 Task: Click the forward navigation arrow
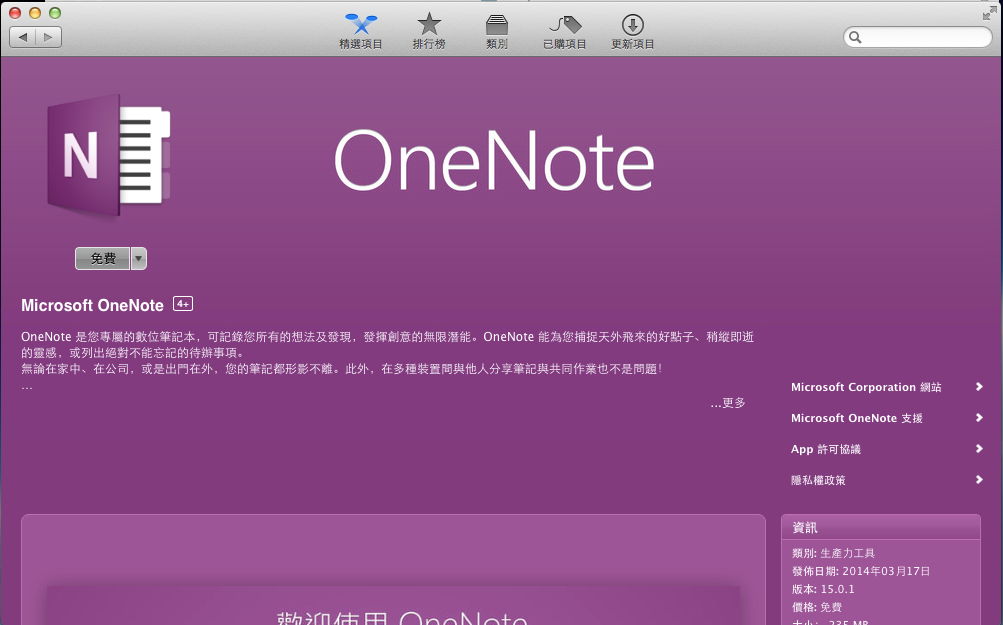[47, 36]
